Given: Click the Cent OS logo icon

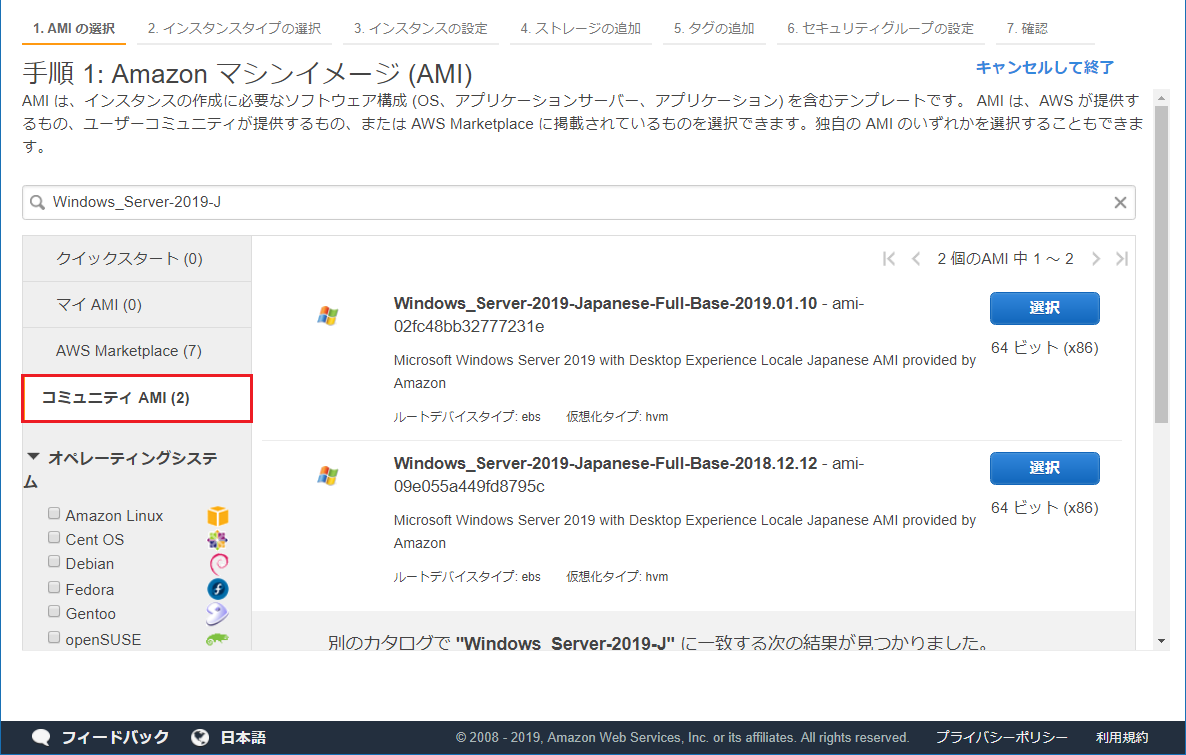Looking at the screenshot, I should click(217, 538).
